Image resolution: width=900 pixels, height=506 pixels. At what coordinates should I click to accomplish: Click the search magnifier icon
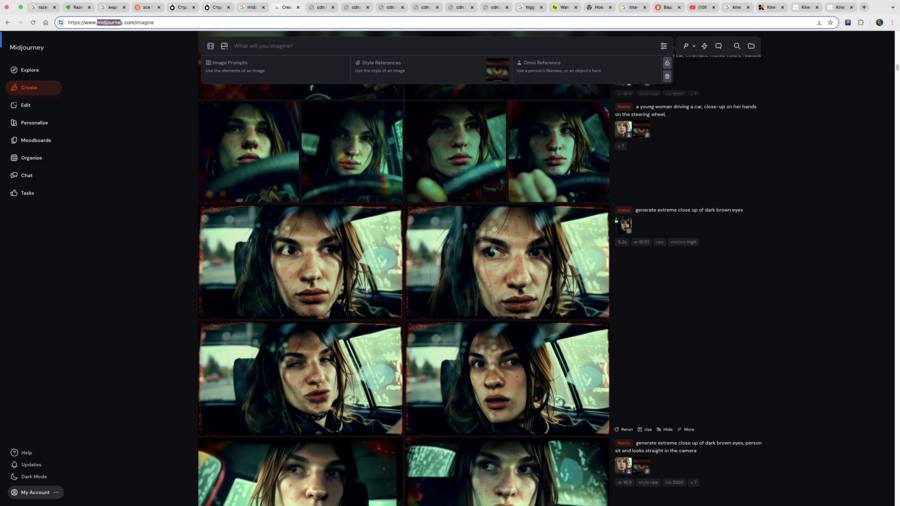[737, 46]
